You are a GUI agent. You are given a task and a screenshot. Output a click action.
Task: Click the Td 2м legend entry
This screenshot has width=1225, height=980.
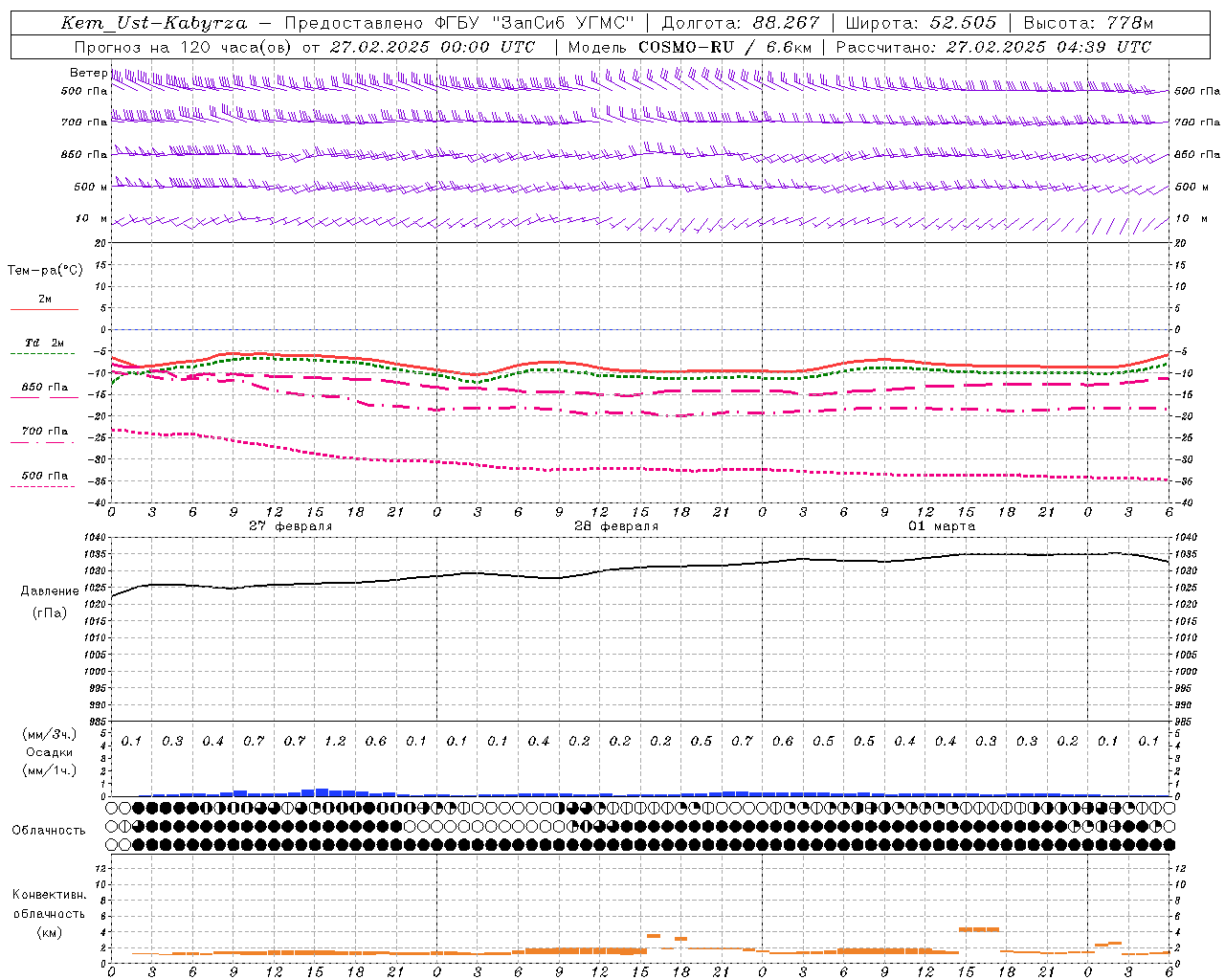(45, 343)
